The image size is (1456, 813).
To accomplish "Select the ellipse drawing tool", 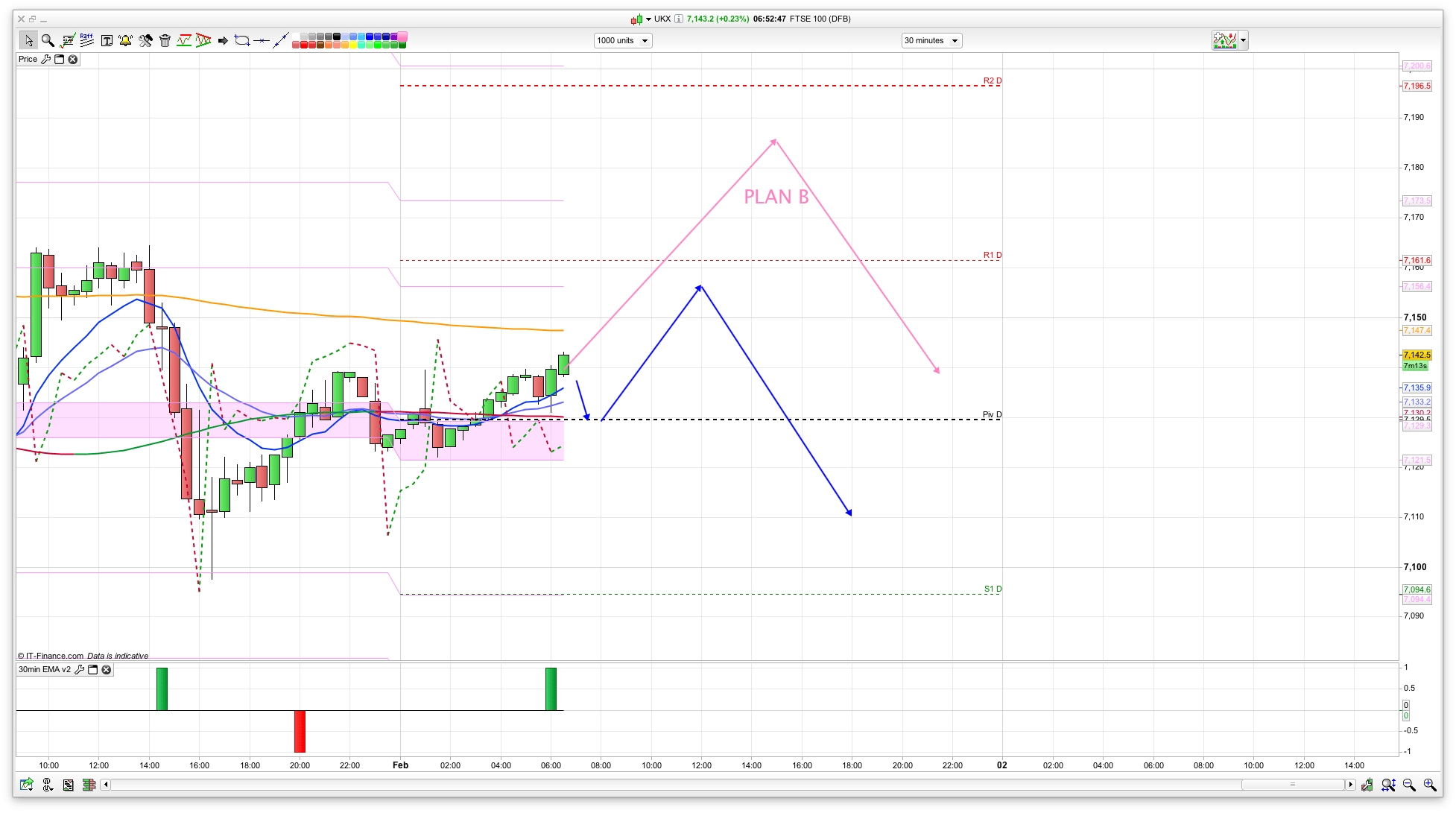I will (241, 40).
